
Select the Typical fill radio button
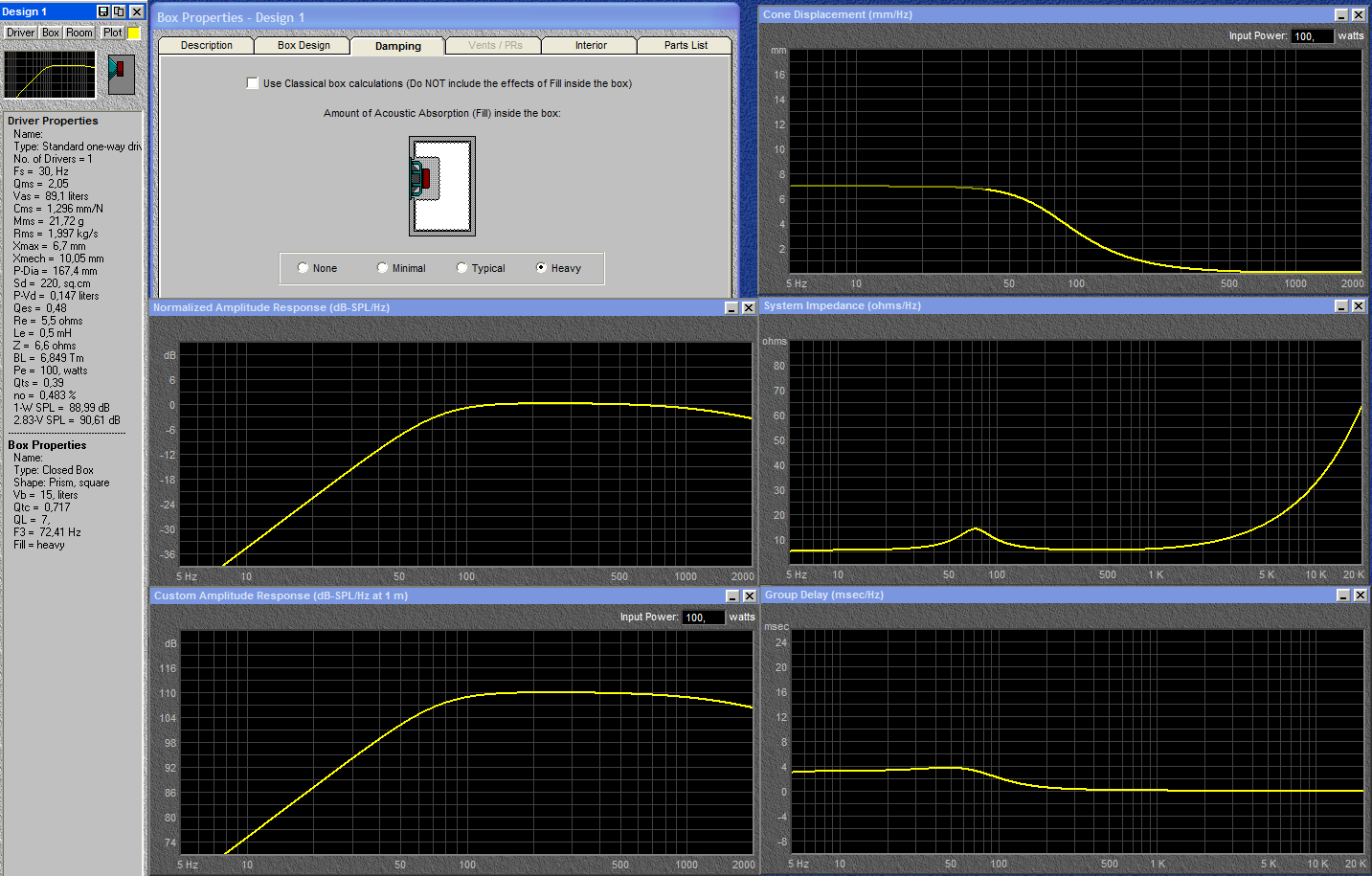tap(462, 268)
